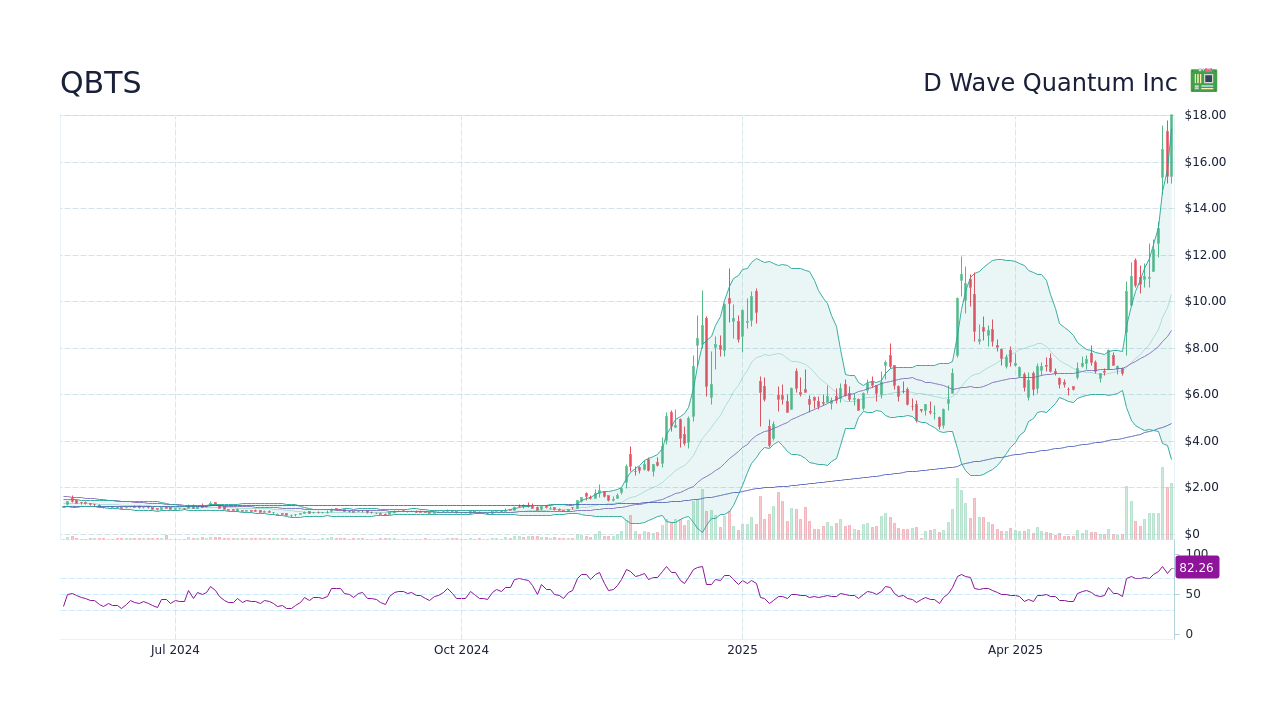Click the QBTS ticker symbol
1280x720 pixels.
[101, 83]
